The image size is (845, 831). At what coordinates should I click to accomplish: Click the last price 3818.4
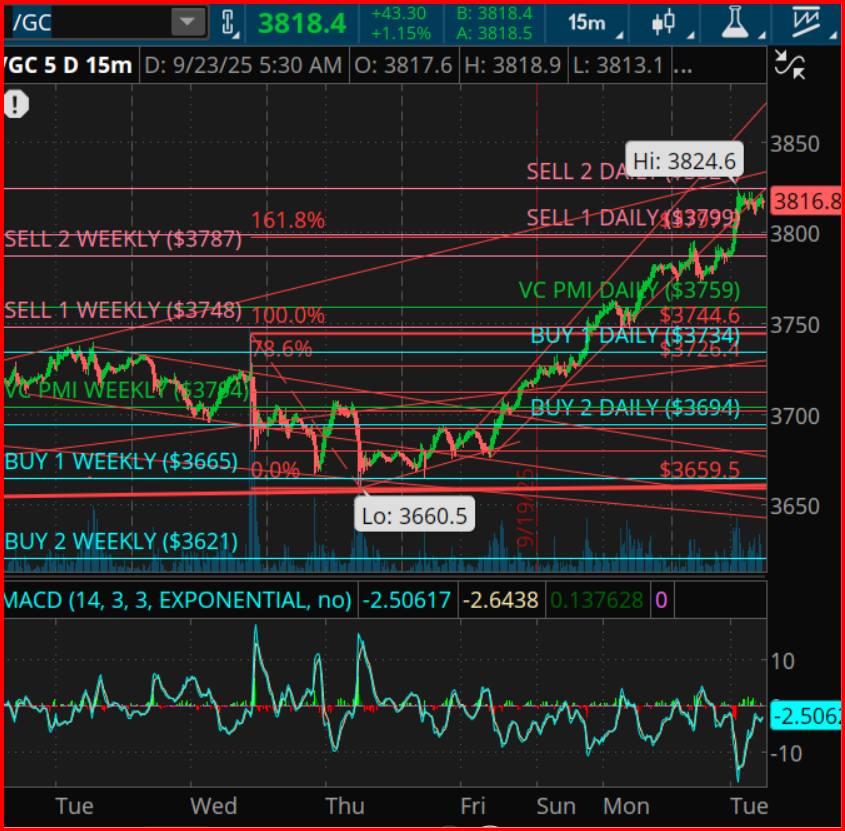pyautogui.click(x=302, y=23)
